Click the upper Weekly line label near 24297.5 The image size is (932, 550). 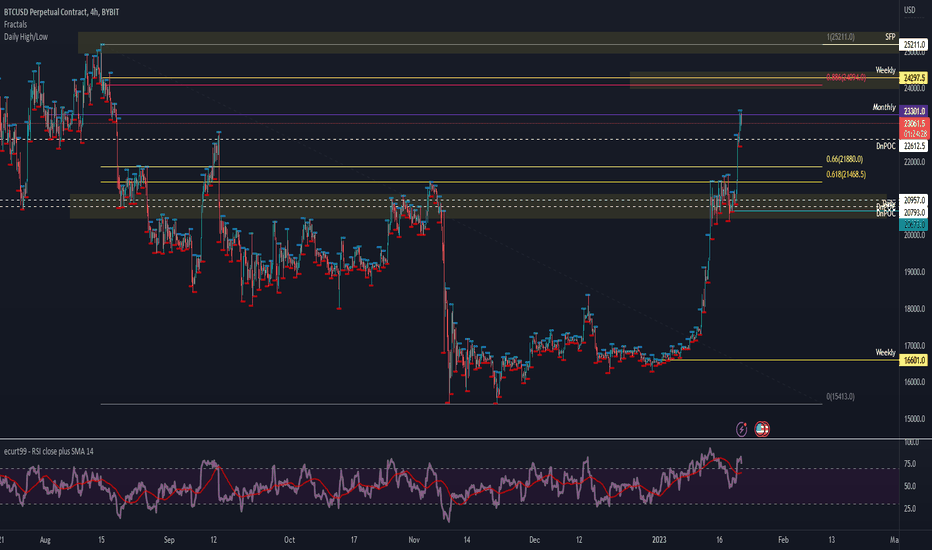885,70
